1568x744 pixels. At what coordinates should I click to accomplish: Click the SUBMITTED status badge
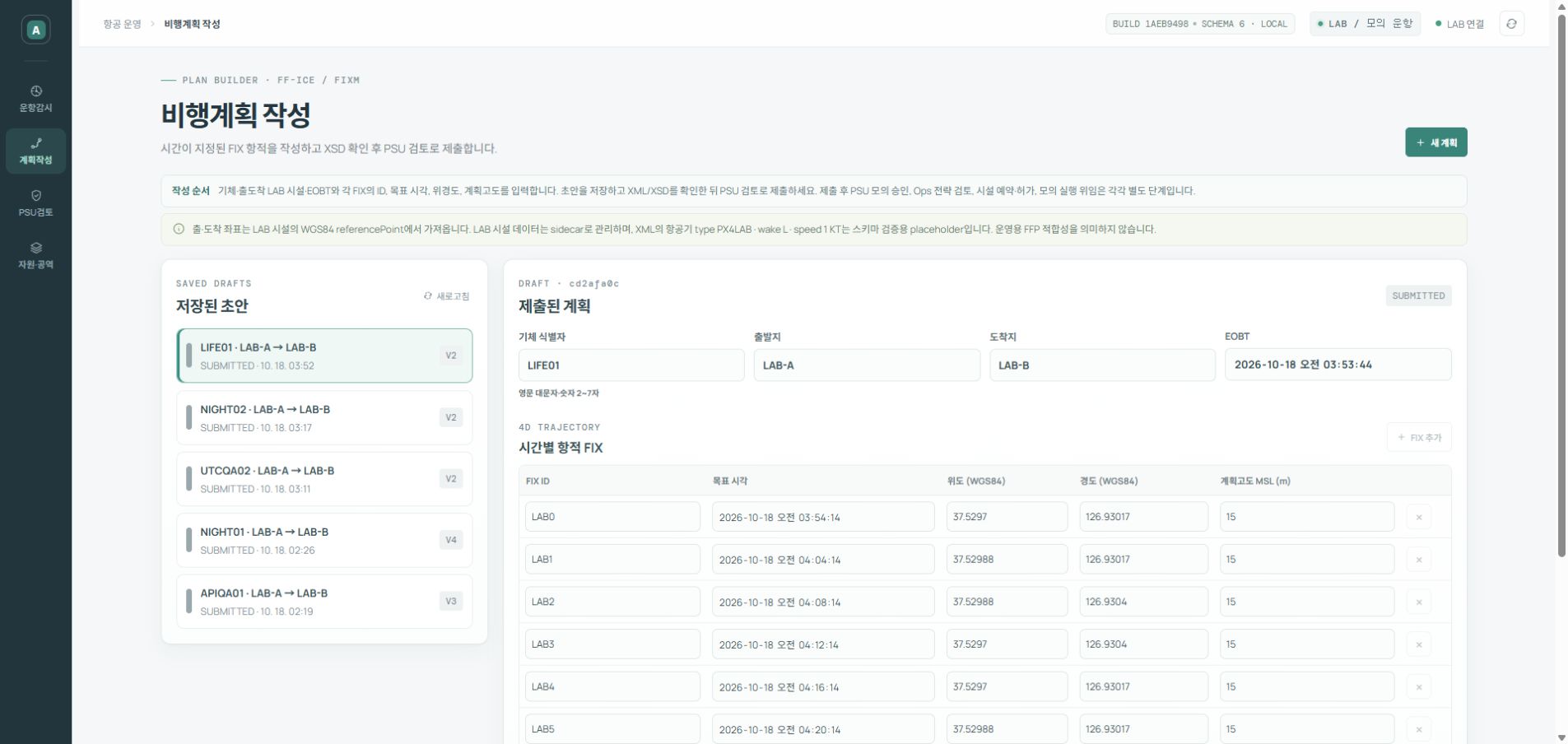click(x=1418, y=295)
